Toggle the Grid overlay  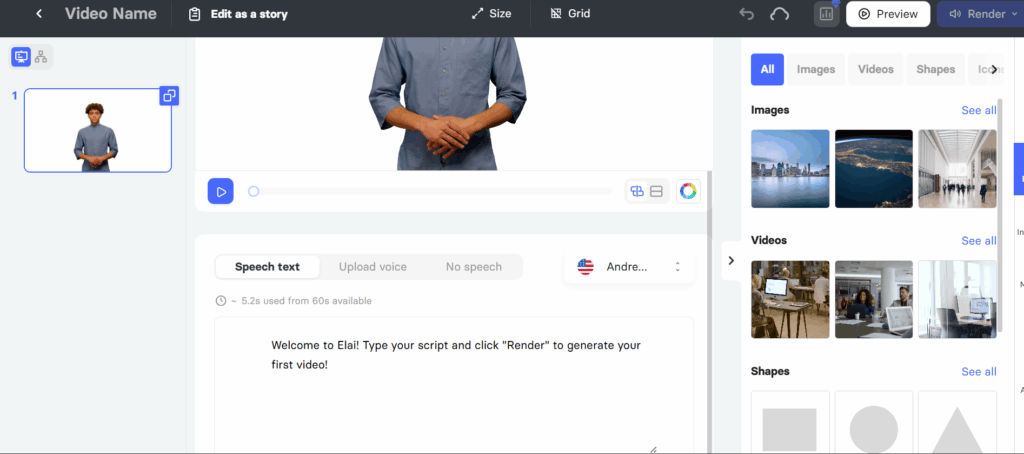tap(571, 13)
